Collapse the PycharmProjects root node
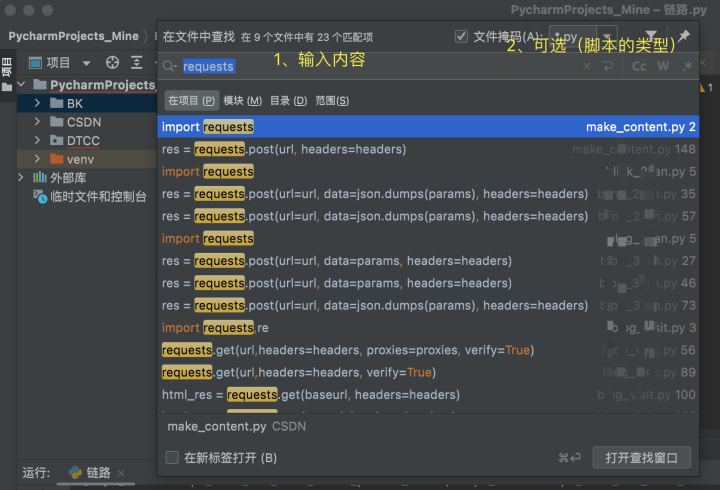The image size is (720, 490). click(21, 84)
